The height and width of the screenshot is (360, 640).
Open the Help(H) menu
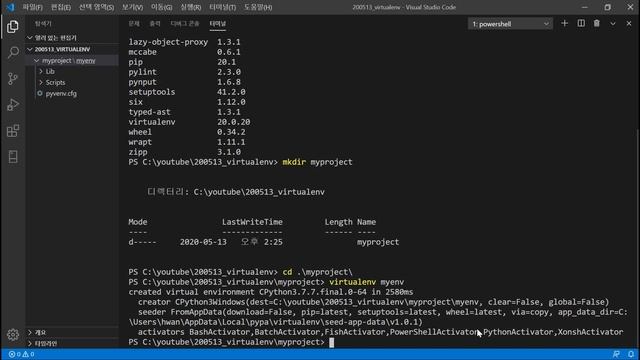tap(258, 7)
